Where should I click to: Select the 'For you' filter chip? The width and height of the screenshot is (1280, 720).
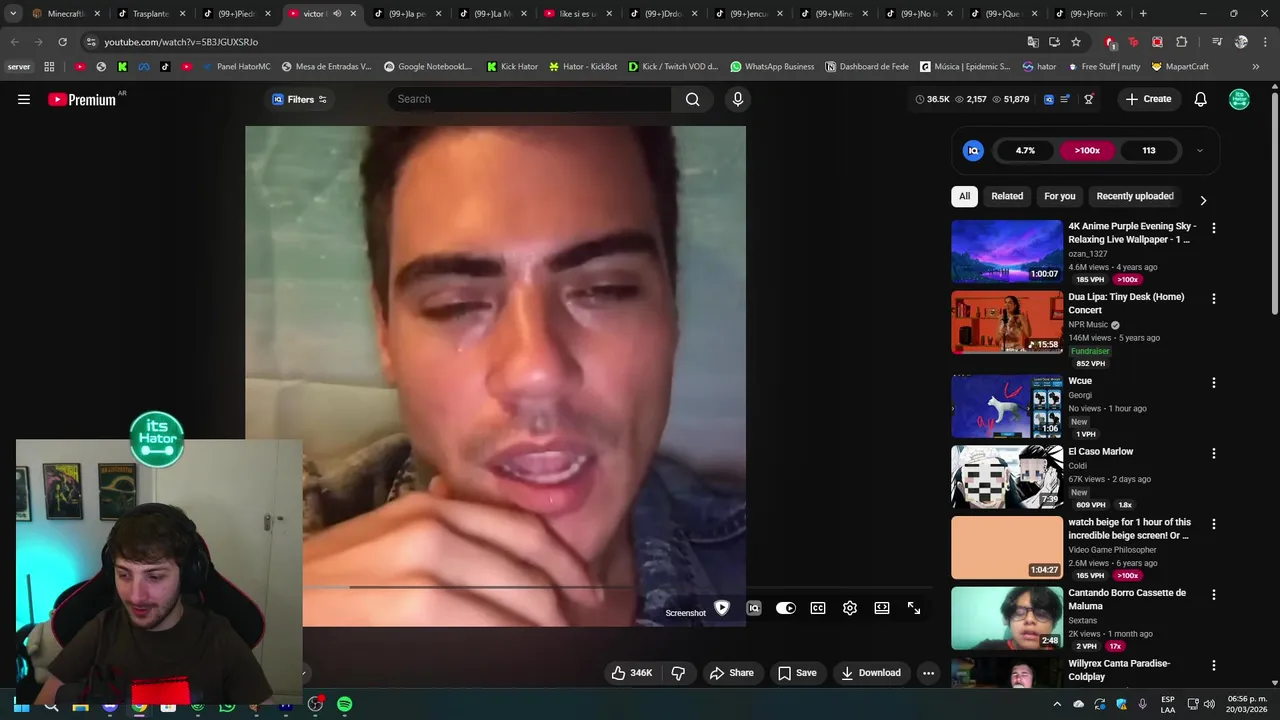coord(1060,196)
